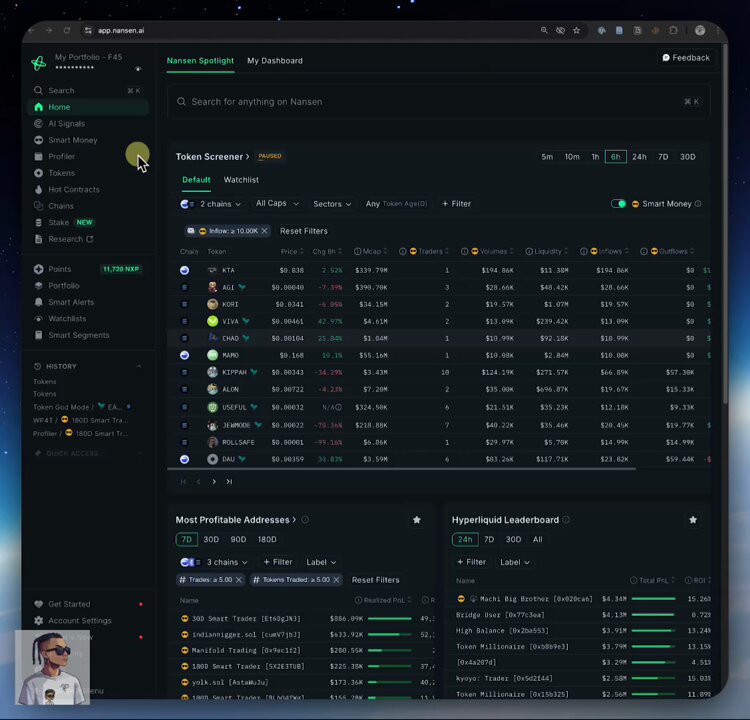750x720 pixels.
Task: Open Points in the sidebar
Action: [x=86, y=269]
